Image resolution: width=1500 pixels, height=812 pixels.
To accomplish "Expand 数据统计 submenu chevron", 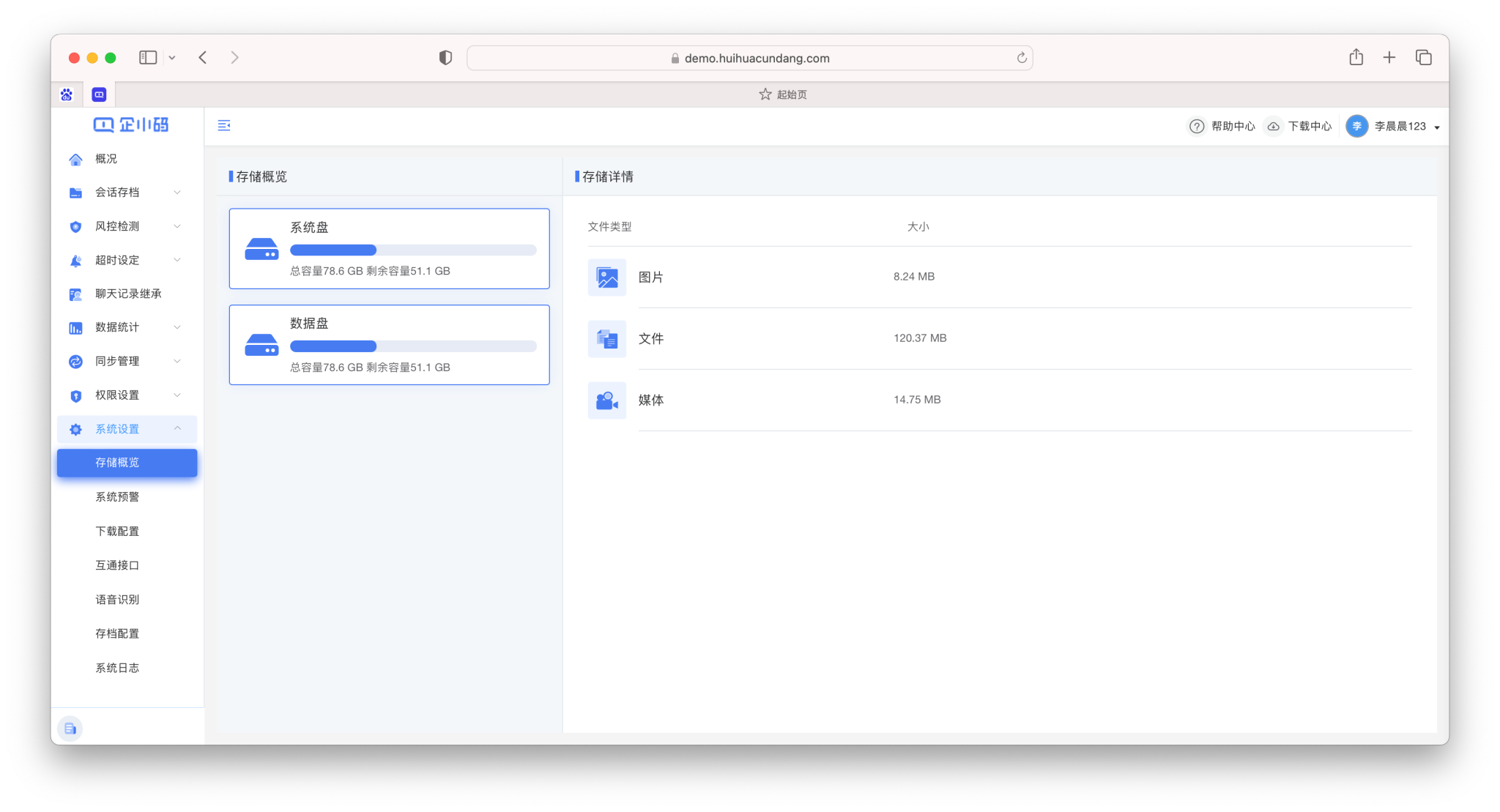I will (x=177, y=327).
